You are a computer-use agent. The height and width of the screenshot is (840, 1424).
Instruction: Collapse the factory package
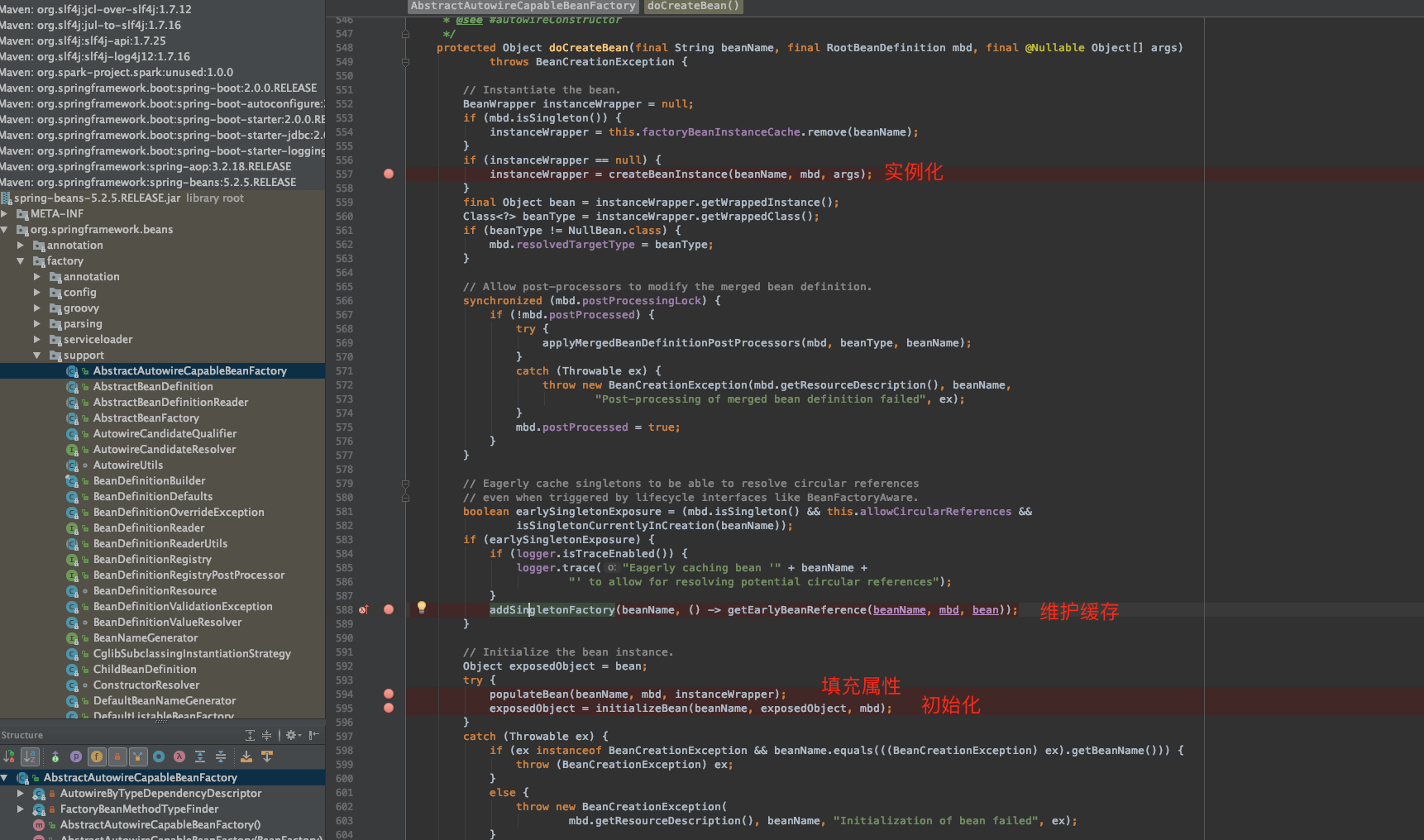pos(21,260)
